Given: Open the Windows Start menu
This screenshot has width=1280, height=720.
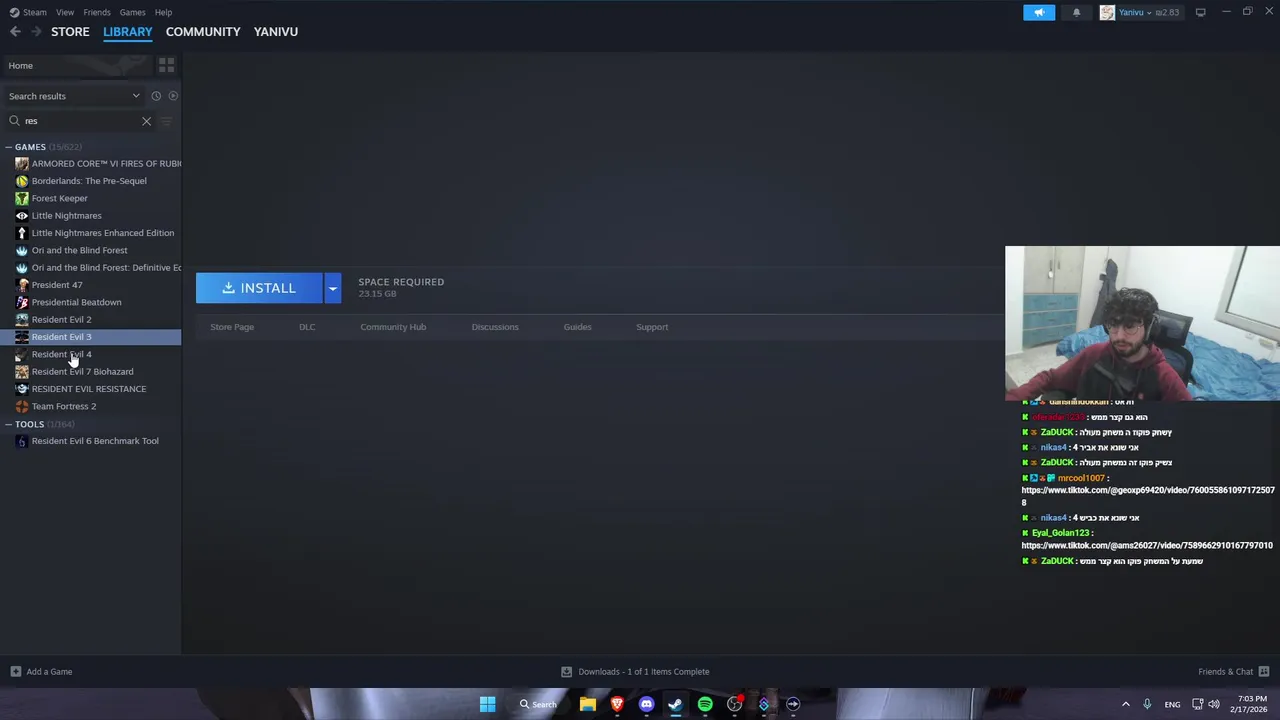Looking at the screenshot, I should 487,704.
